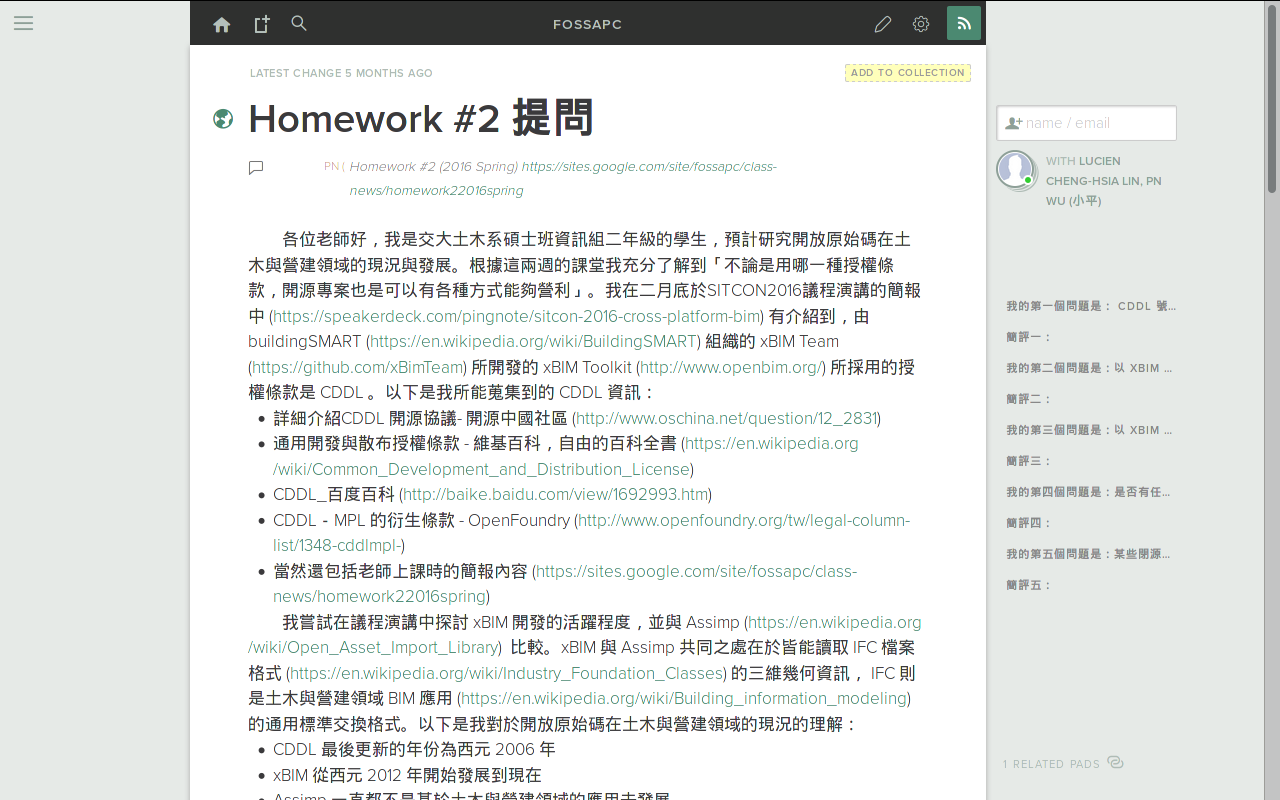Click the comment bubble icon

point(256,168)
